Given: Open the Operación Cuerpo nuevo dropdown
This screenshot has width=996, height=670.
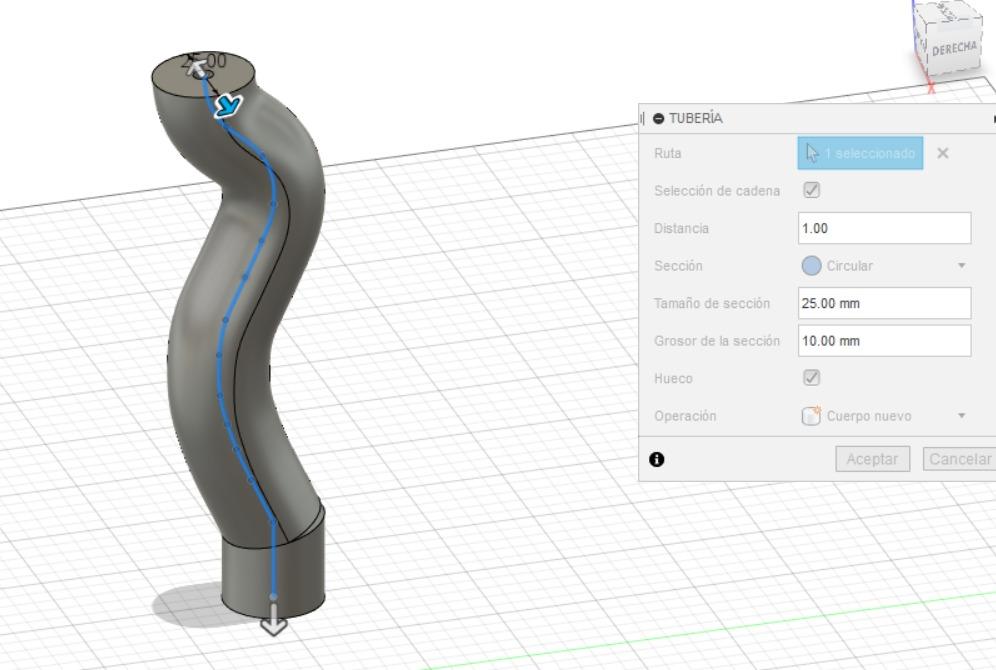Looking at the screenshot, I should [x=884, y=416].
